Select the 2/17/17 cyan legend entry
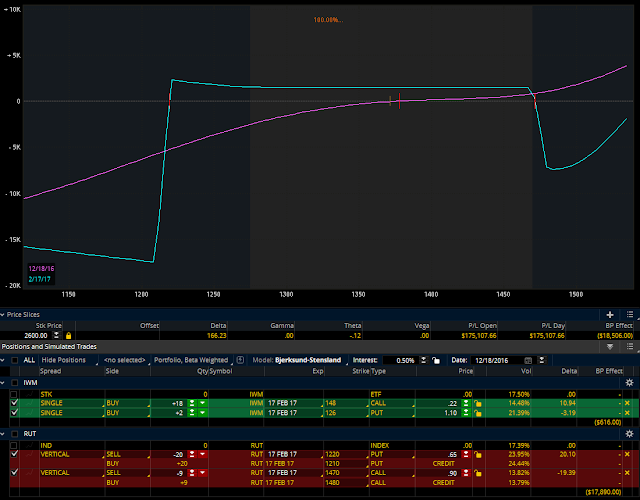Image resolution: width=640 pixels, height=500 pixels. pos(40,279)
